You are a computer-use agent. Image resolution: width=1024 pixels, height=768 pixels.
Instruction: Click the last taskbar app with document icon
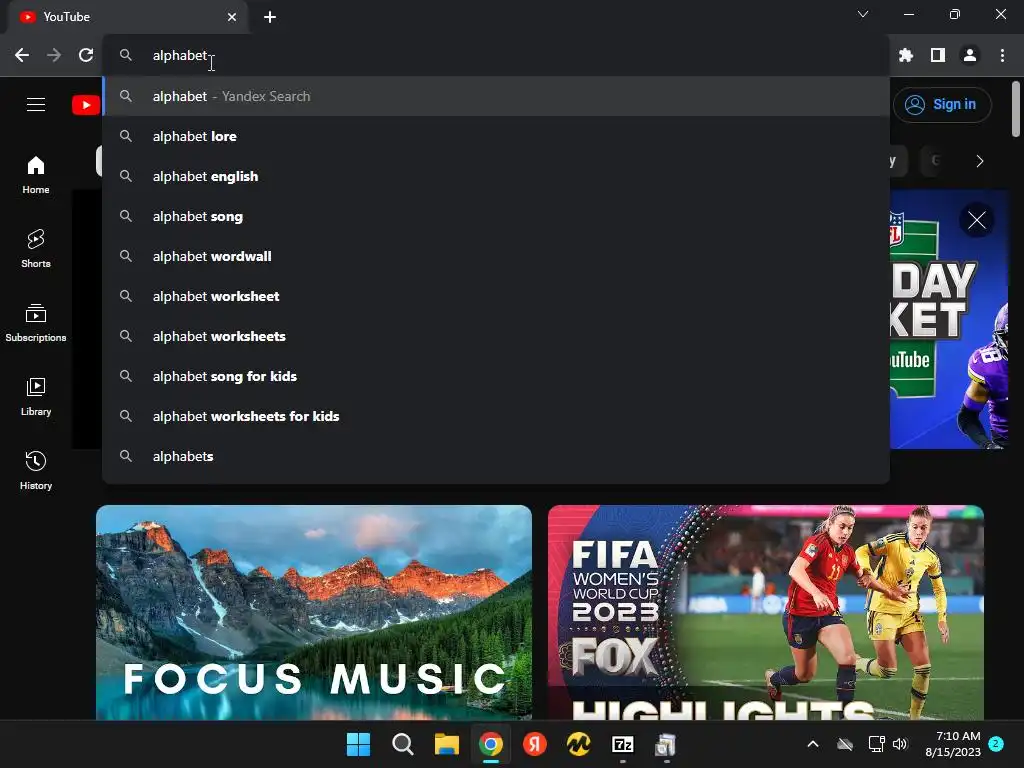click(x=667, y=744)
